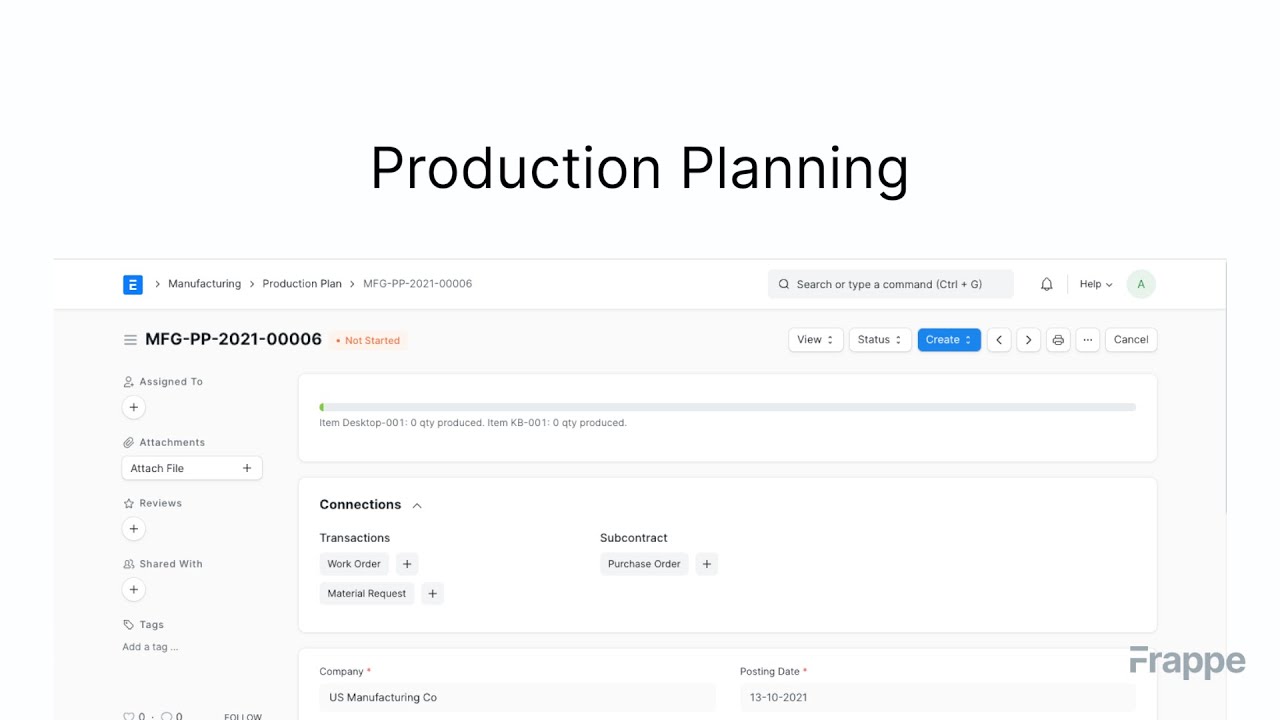Add a new Material Request
The height and width of the screenshot is (720, 1280).
[432, 594]
